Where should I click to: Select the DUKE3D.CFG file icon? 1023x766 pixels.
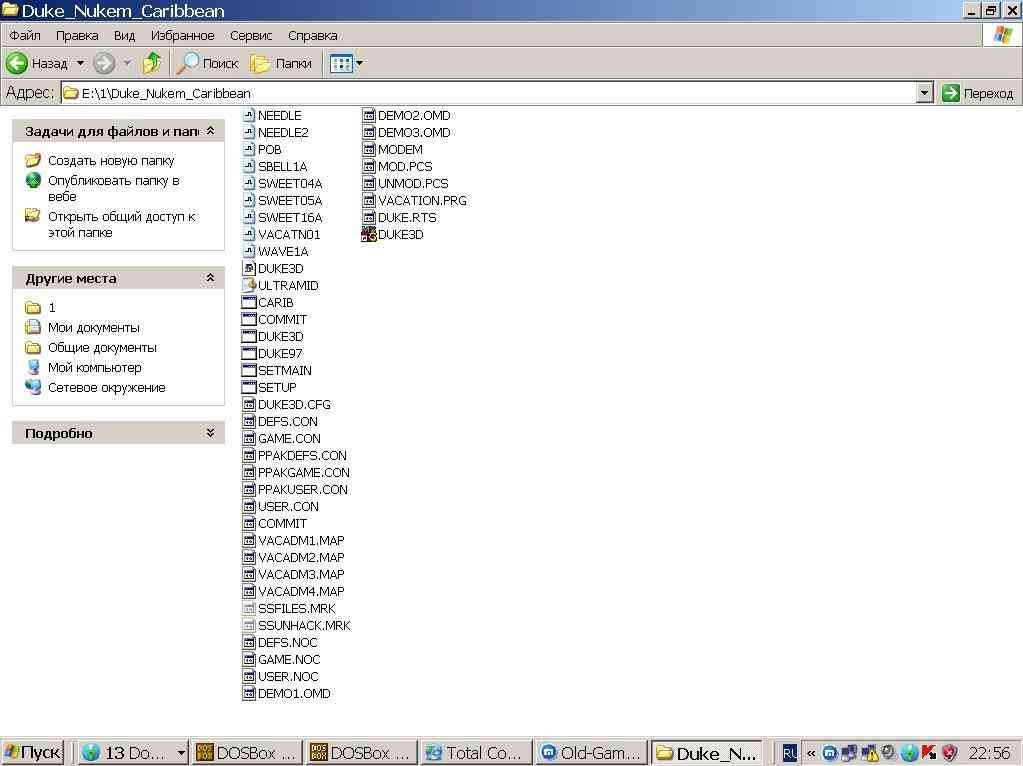249,405
